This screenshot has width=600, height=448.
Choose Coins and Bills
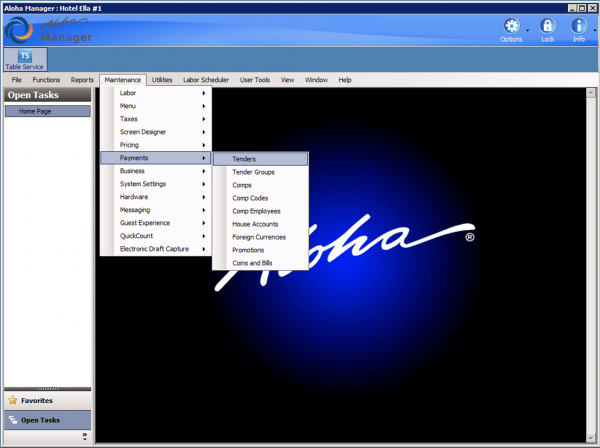point(260,263)
